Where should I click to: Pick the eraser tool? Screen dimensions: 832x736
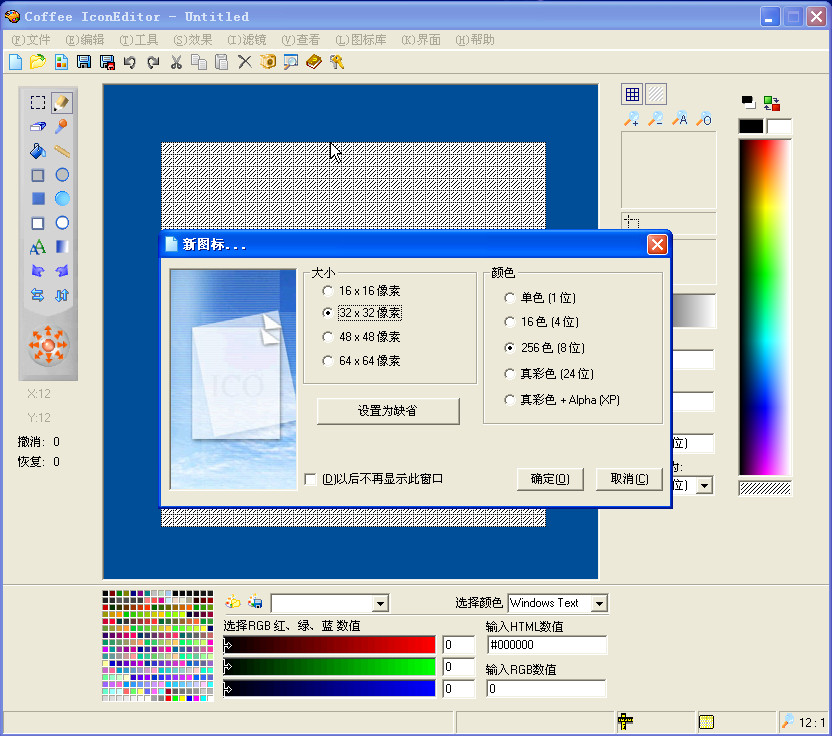click(x=37, y=127)
